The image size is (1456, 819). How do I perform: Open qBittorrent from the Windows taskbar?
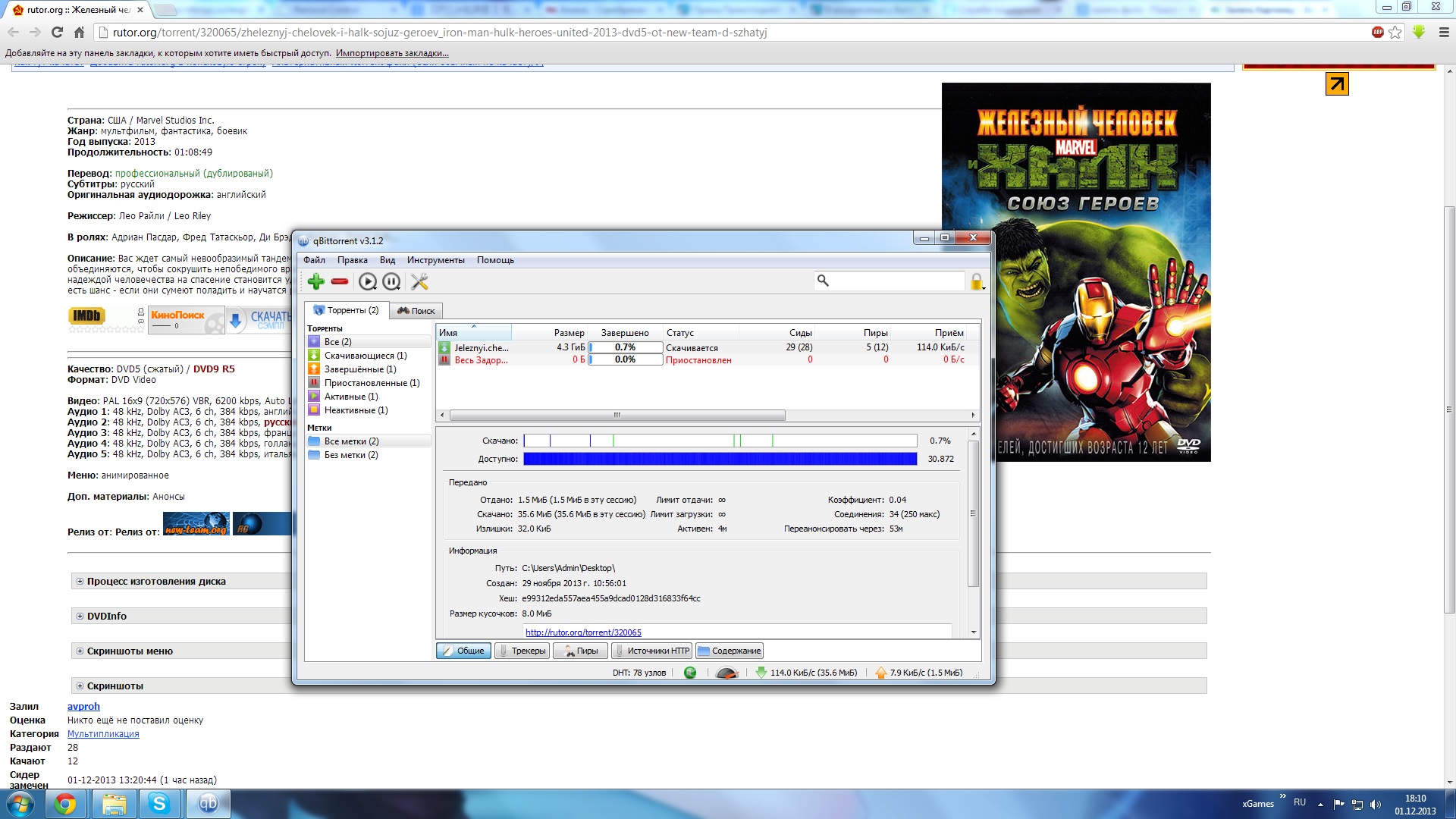point(208,804)
